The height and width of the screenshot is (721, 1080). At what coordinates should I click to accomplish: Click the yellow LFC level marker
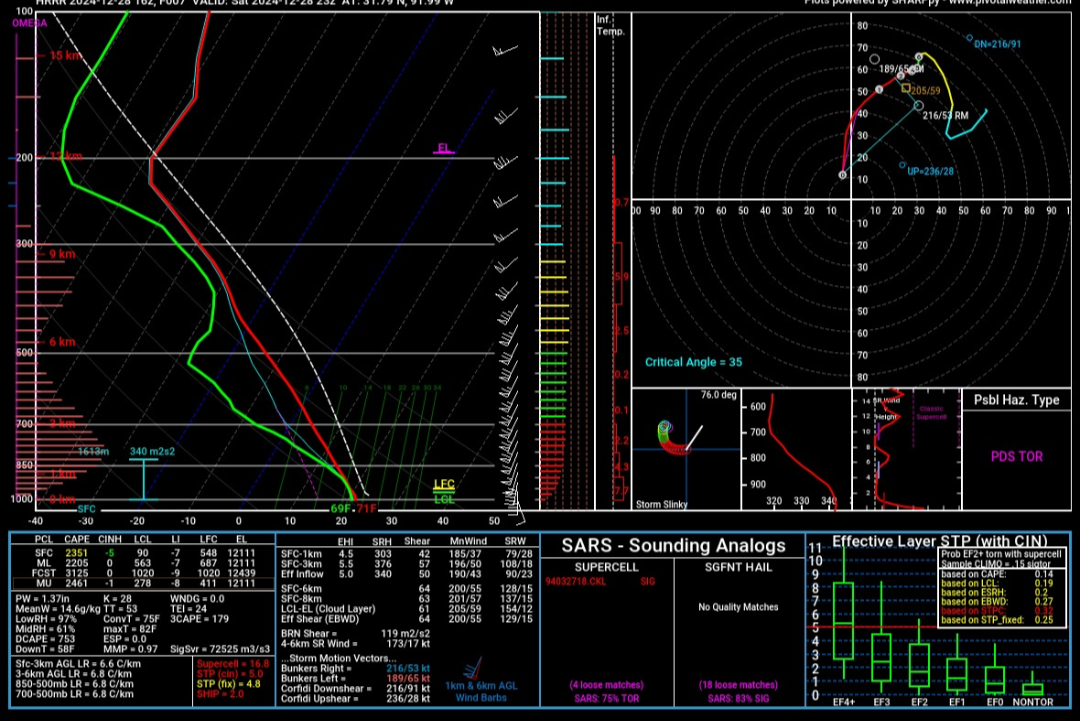[444, 485]
